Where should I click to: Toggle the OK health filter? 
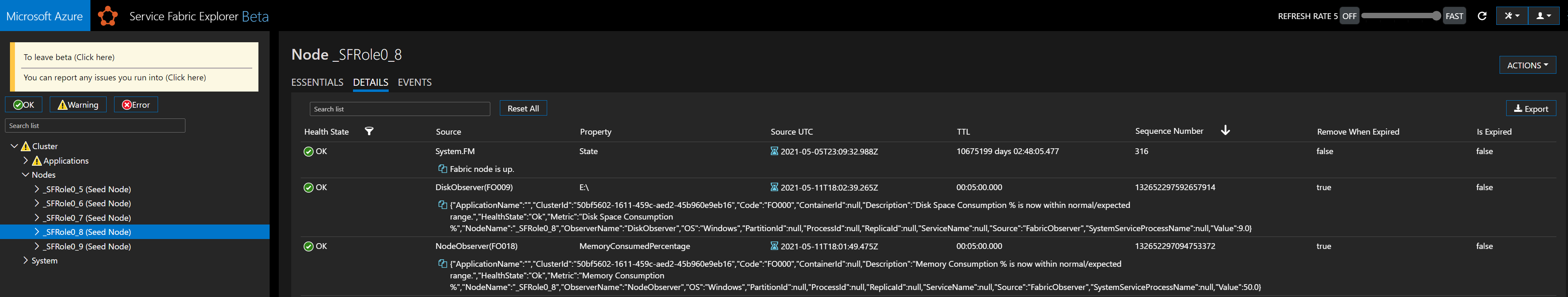point(24,104)
